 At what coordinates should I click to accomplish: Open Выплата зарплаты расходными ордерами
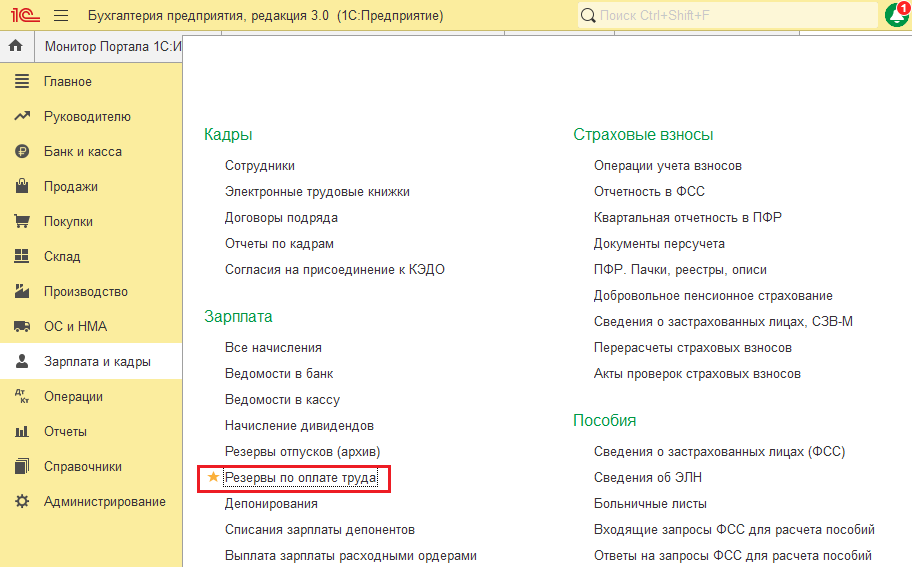tap(351, 555)
